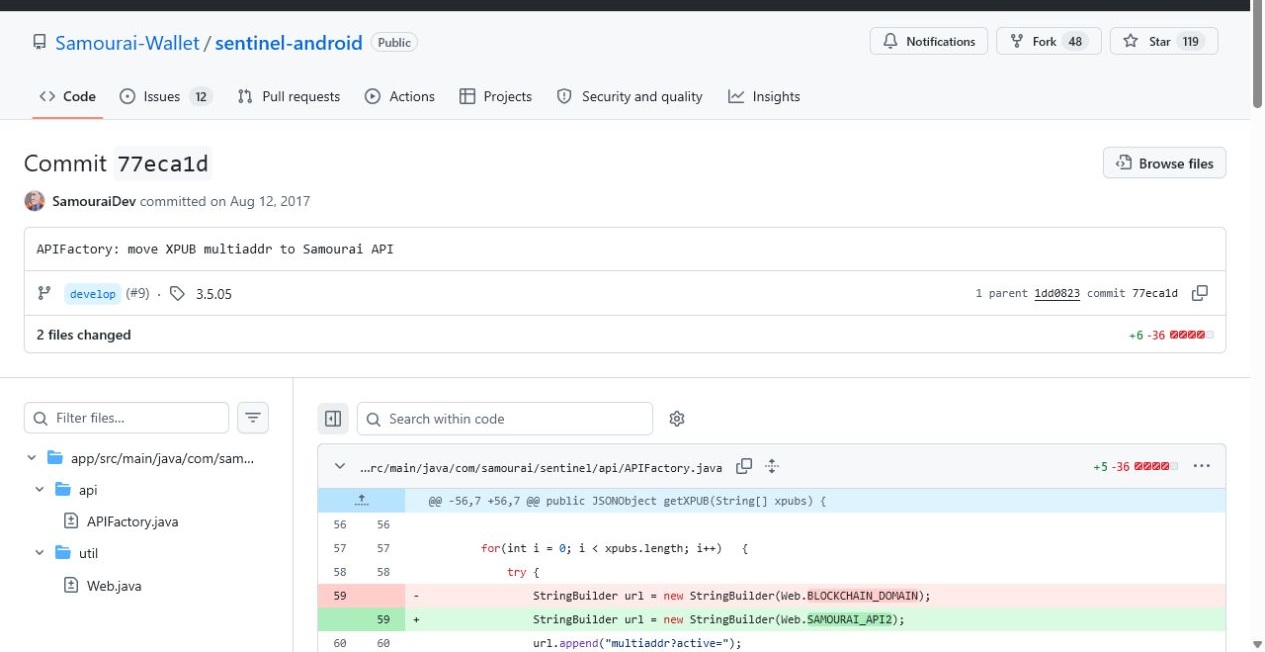This screenshot has height=652, width=1265.
Task: Open the develop branch label
Action: click(93, 294)
